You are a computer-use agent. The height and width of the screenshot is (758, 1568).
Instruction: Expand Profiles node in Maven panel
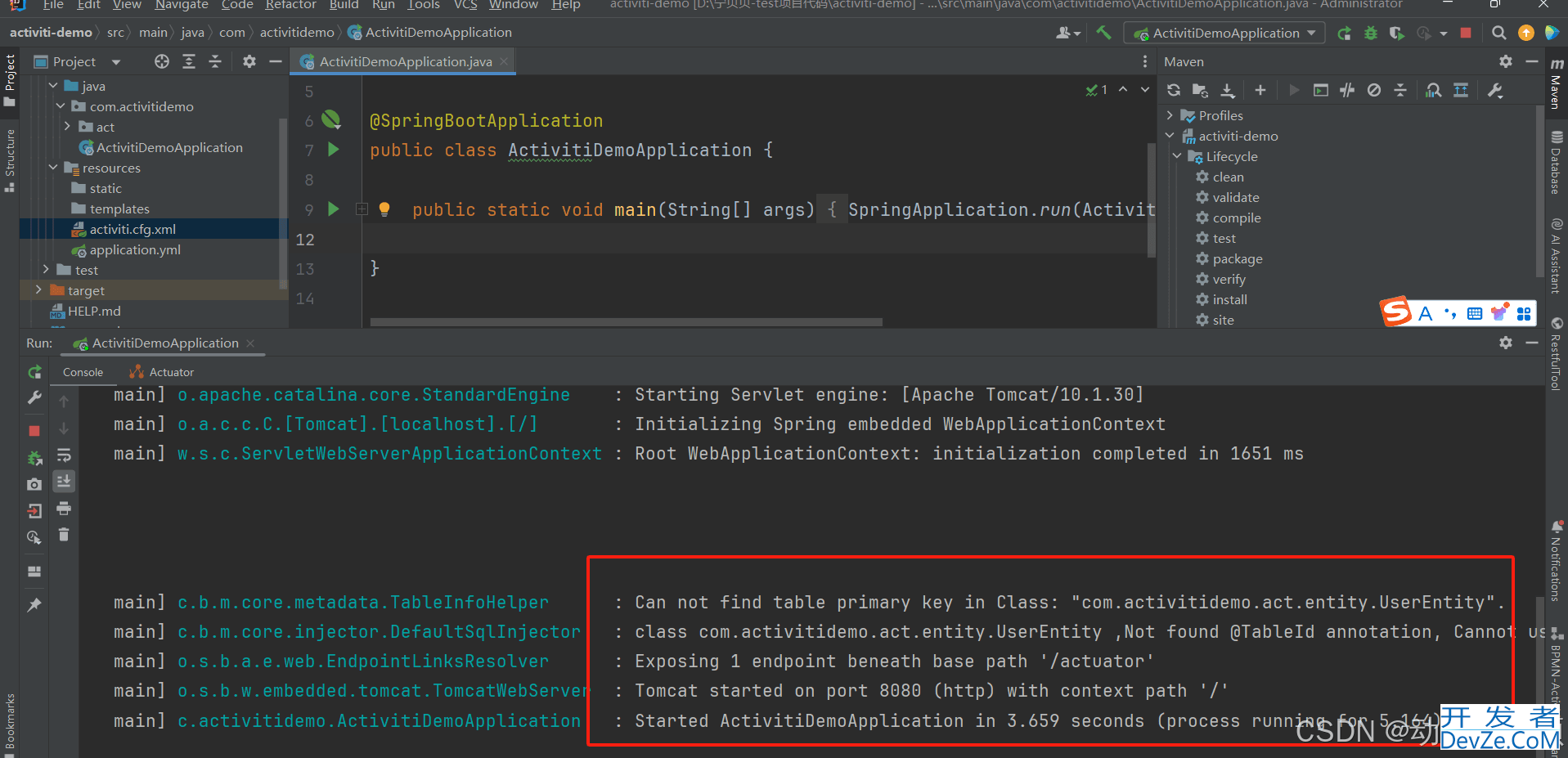click(1170, 115)
